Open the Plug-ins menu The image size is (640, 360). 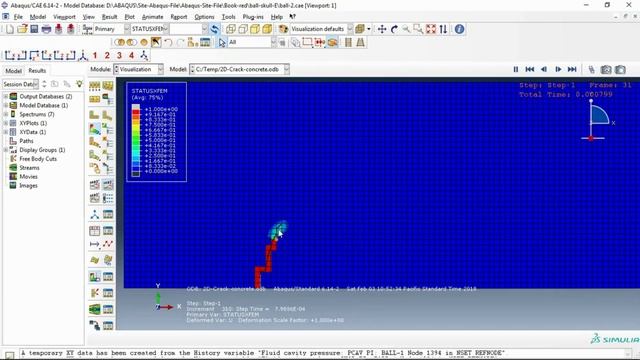click(x=253, y=17)
